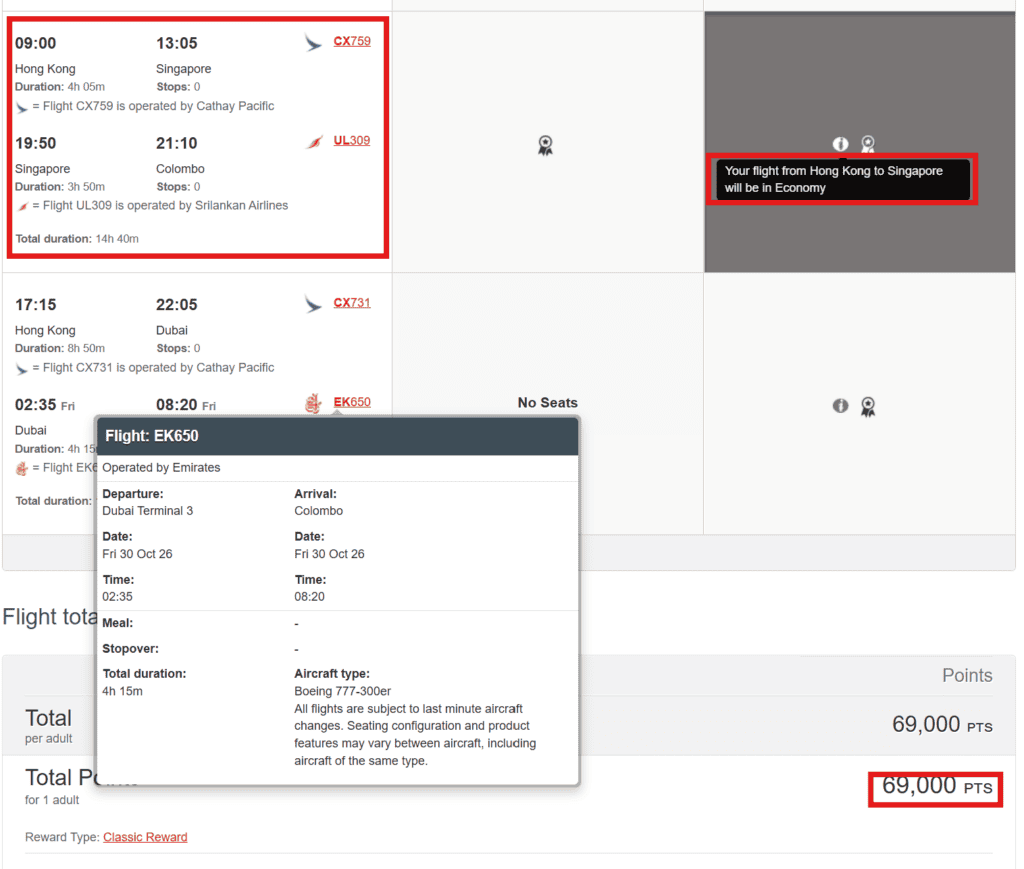The height and width of the screenshot is (869, 1024).
Task: Click the SriLankan Airlines icon beside UL309
Action: [315, 140]
